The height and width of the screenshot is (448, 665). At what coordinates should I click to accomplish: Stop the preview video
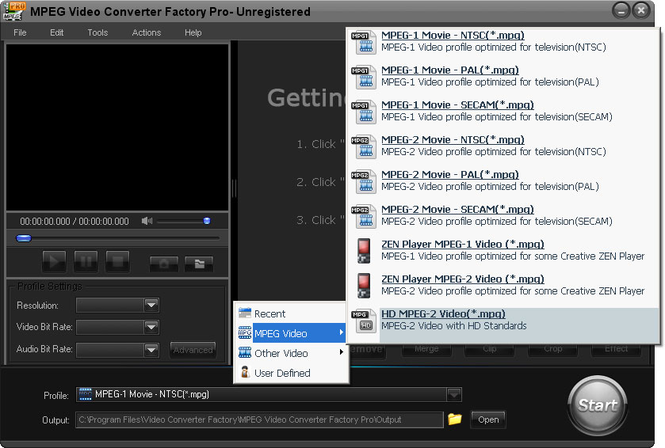click(117, 261)
